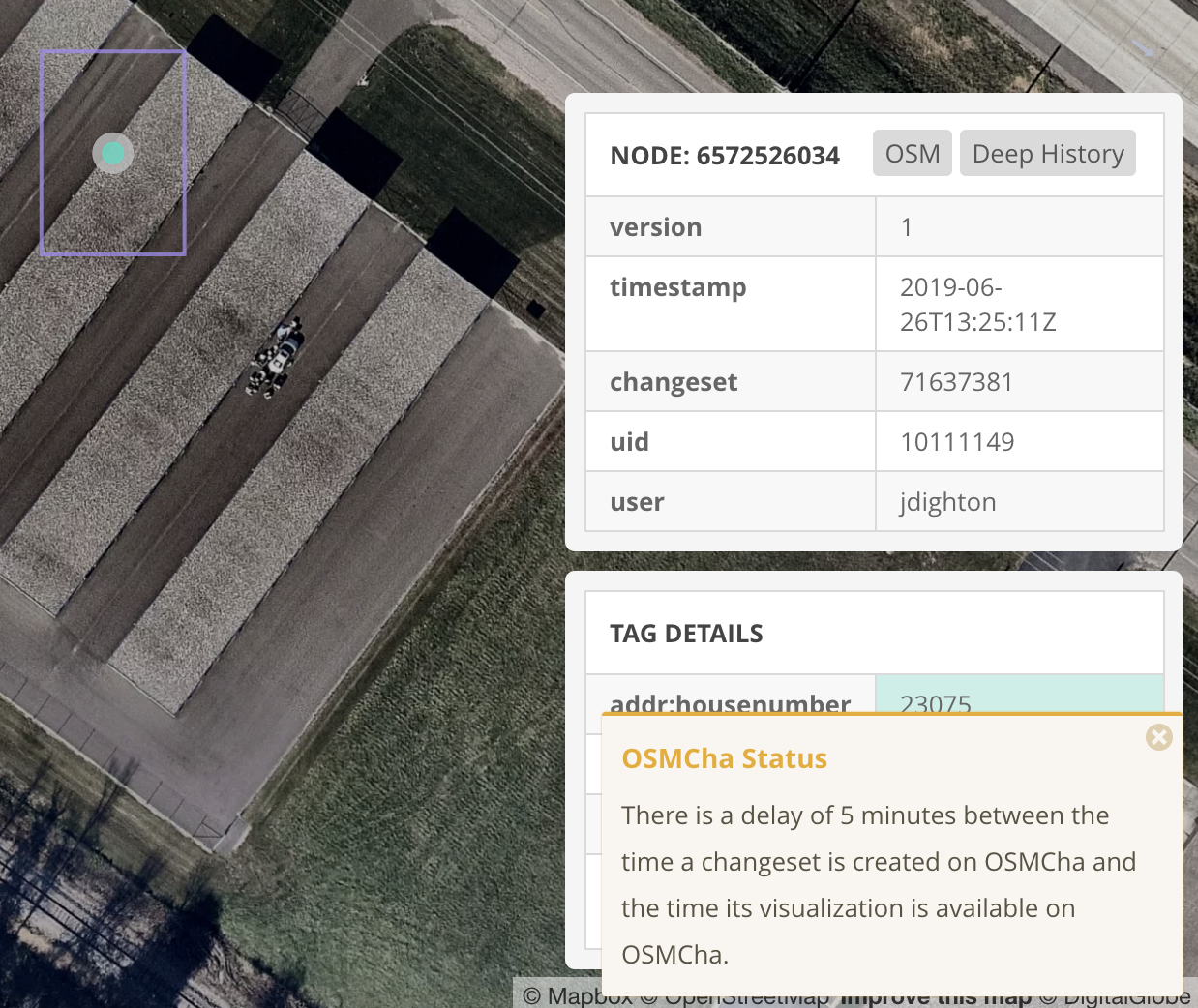The image size is (1198, 1008).
Task: Open the changeset 71637381 value
Action: click(x=956, y=381)
